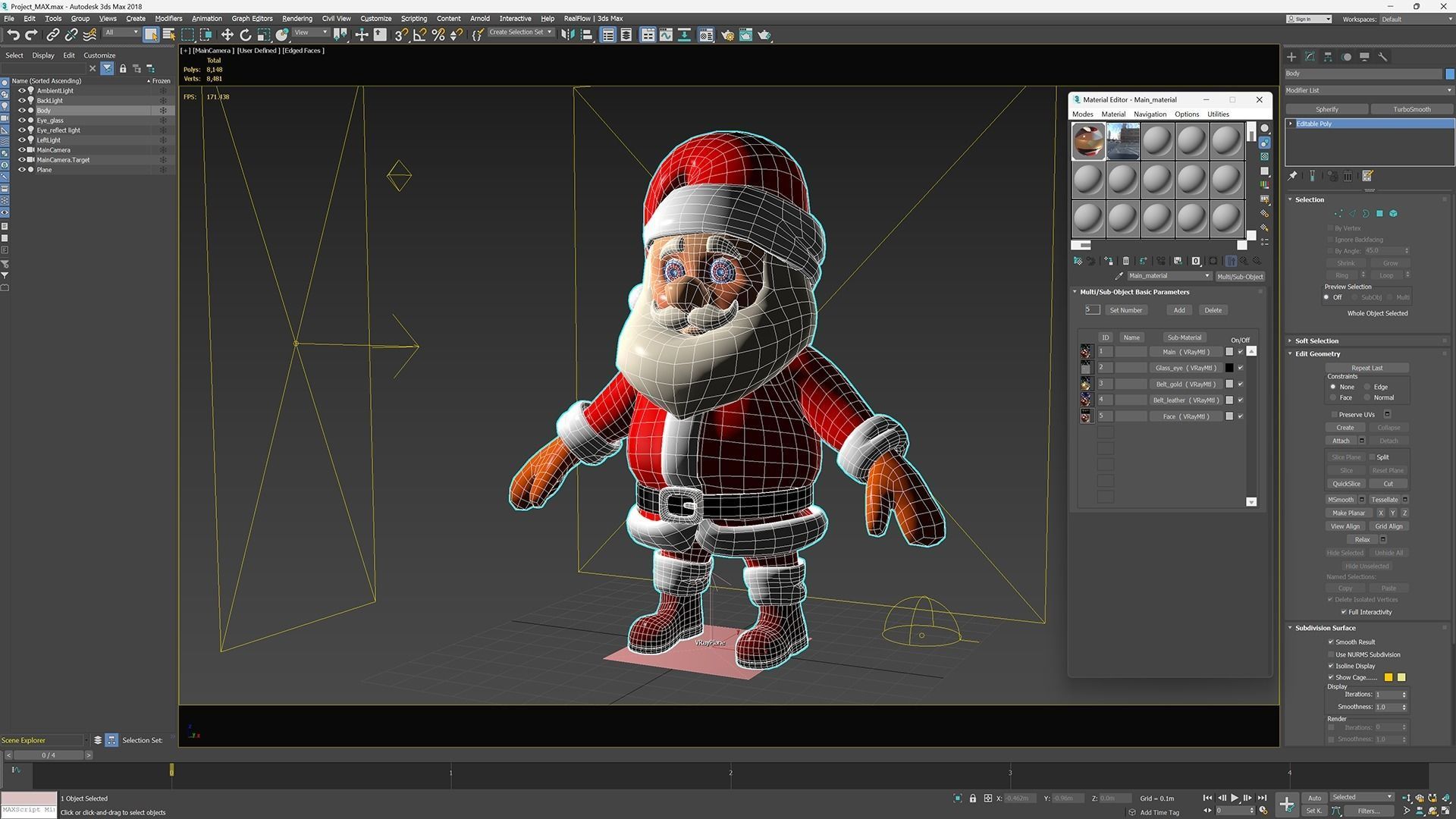Activate the Select and Link tool
The width and height of the screenshot is (1456, 819).
tap(52, 35)
